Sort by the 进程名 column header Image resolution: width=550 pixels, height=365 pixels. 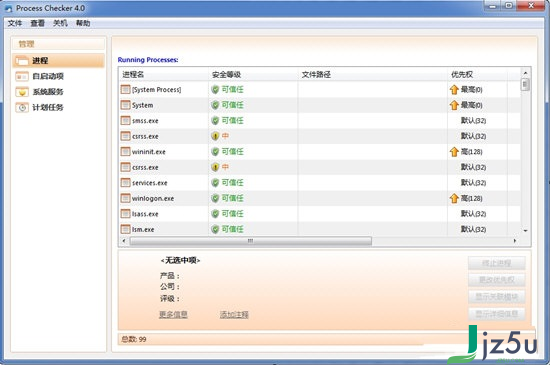[163, 74]
